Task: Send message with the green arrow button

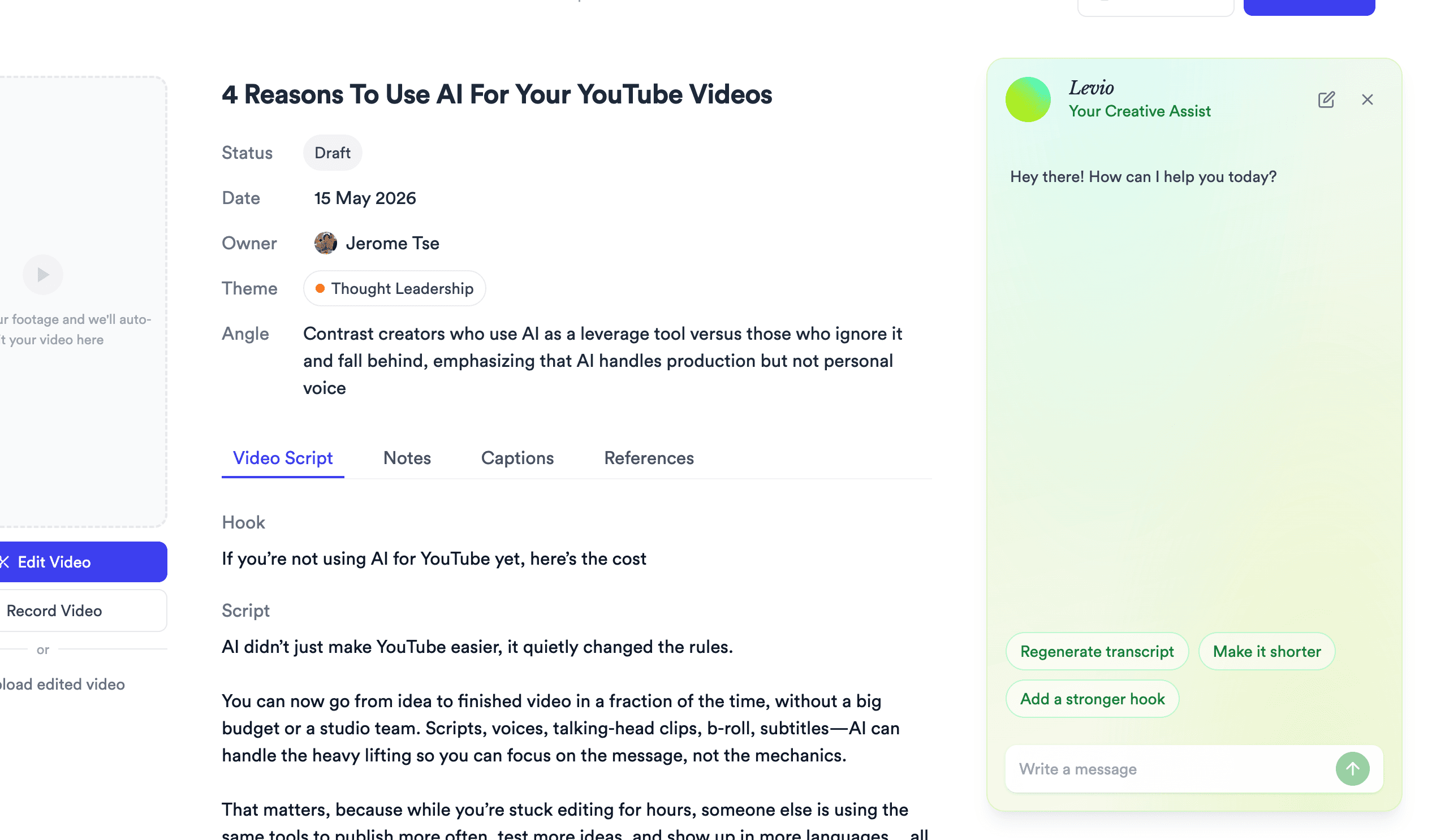Action: click(1352, 768)
